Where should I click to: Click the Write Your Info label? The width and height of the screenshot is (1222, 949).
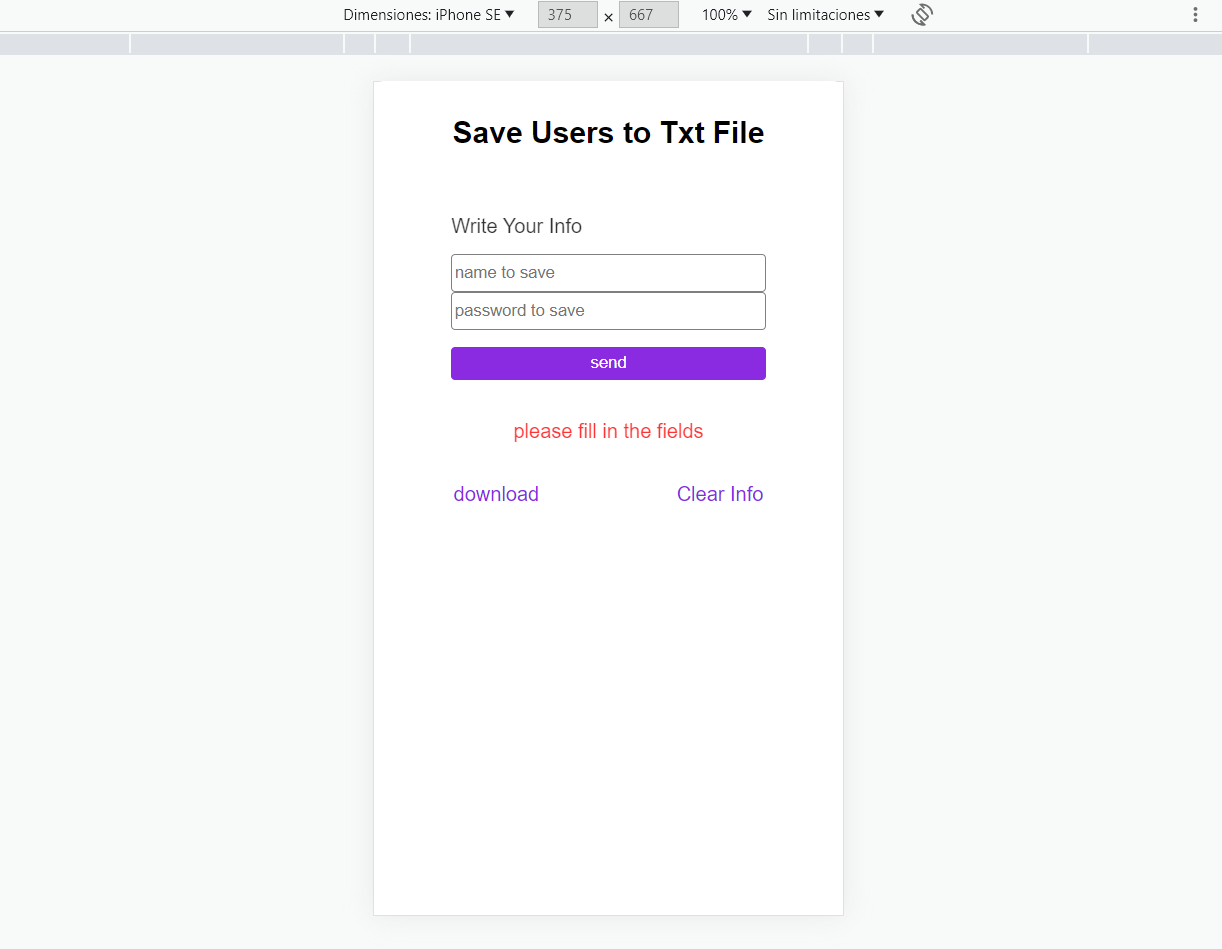(516, 226)
